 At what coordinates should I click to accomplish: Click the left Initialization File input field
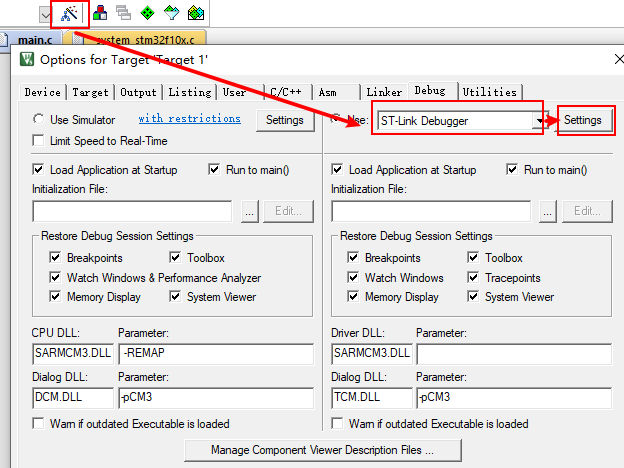pos(132,211)
